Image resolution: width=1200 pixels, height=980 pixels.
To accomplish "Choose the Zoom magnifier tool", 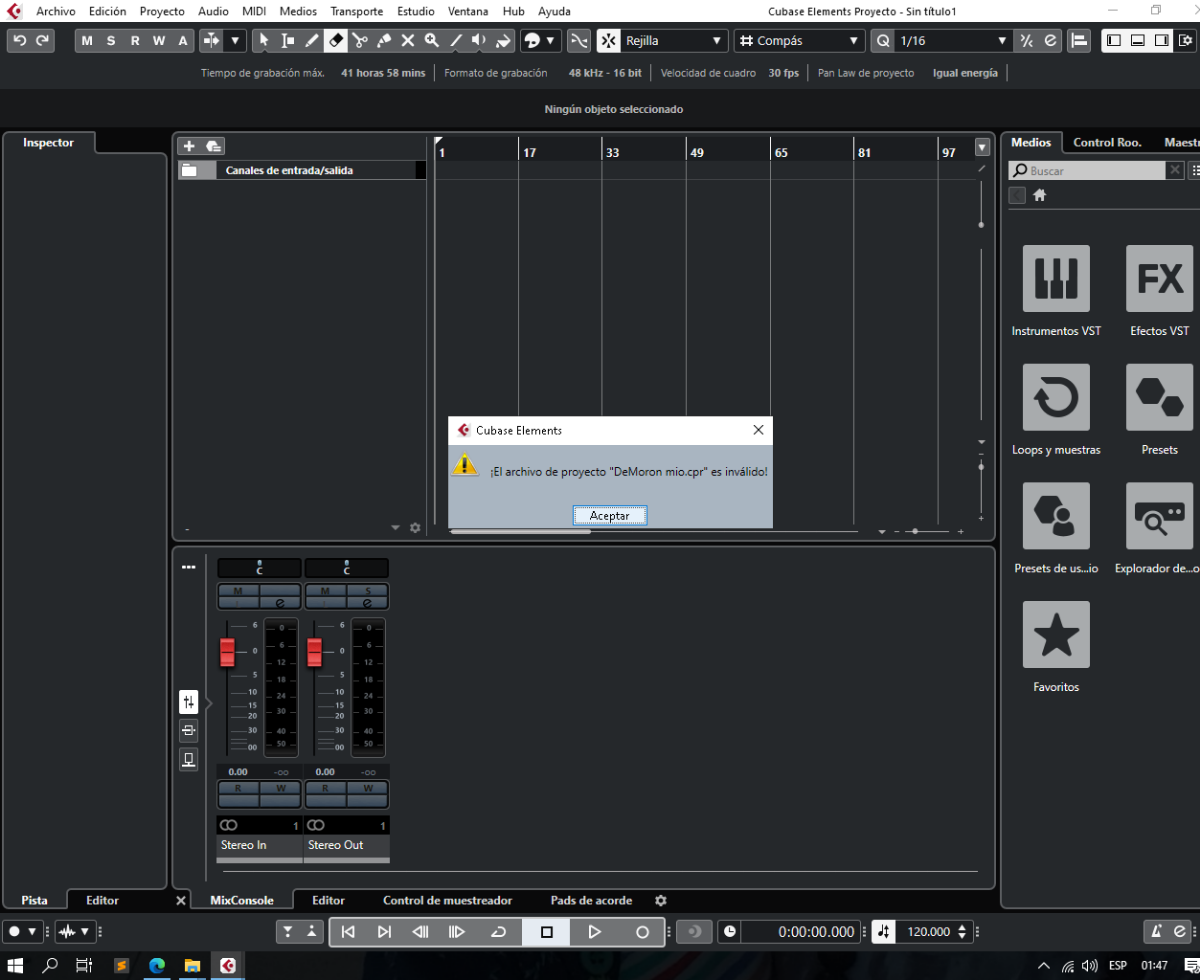I will [432, 41].
